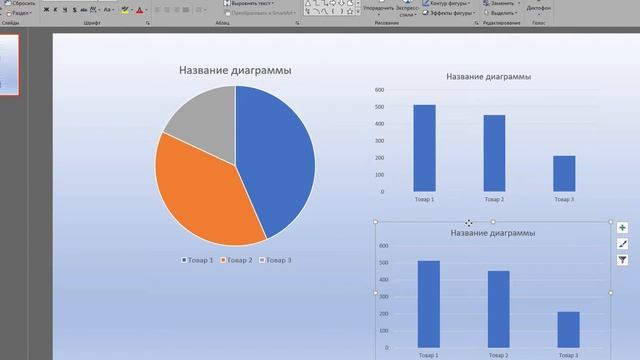Screen dimensions: 640x360
Task: Expand the shapes gallery more arrow
Action: 358,11
